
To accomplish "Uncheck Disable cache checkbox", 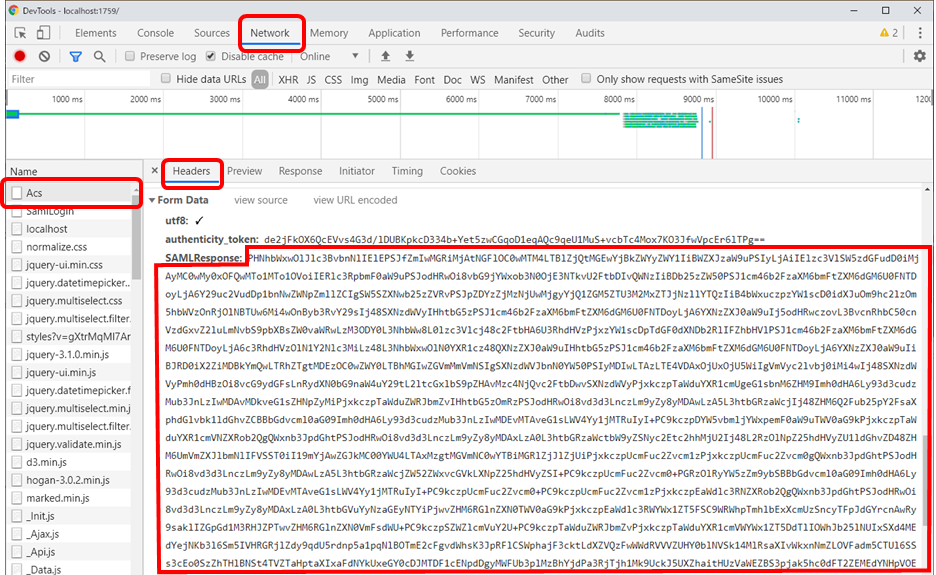I will pos(211,56).
